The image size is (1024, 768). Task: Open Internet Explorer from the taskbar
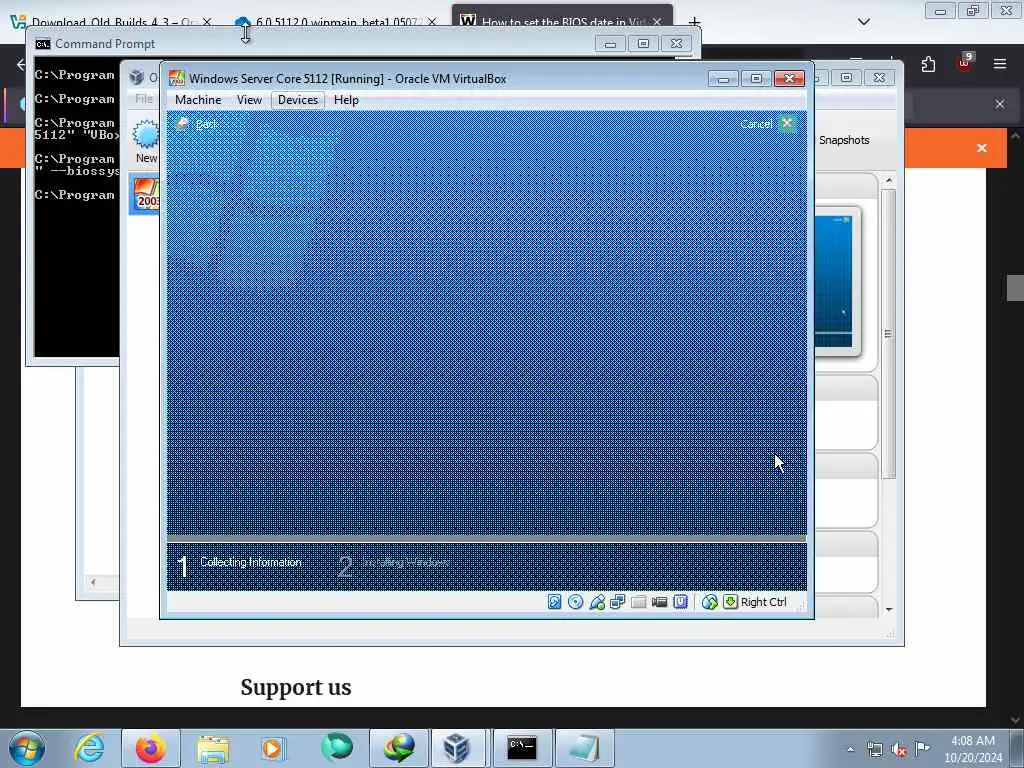89,748
